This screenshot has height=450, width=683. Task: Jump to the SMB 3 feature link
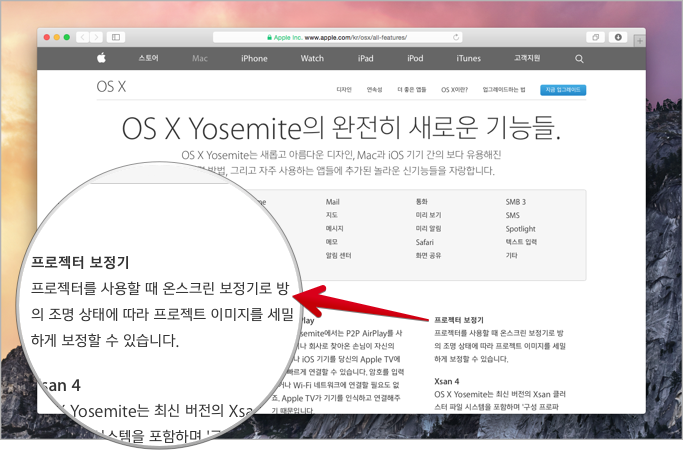(516, 202)
